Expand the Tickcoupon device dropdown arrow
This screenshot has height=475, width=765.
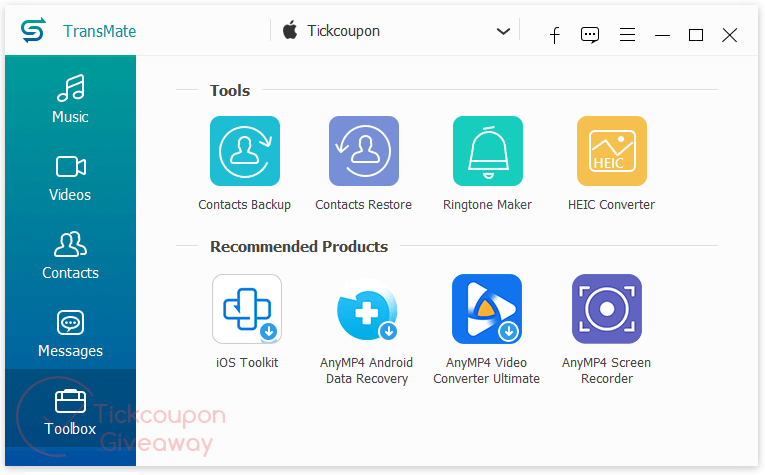(503, 32)
